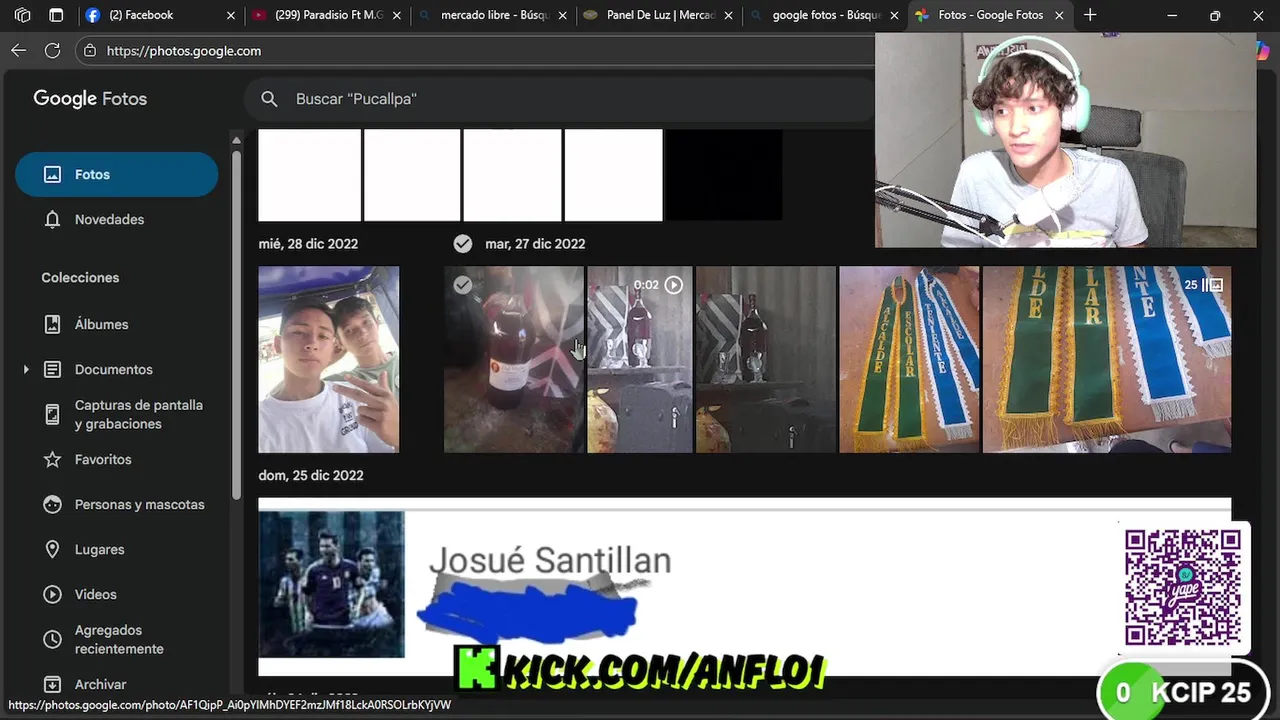
Task: Click the stack icon next to 25
Action: tap(1213, 285)
